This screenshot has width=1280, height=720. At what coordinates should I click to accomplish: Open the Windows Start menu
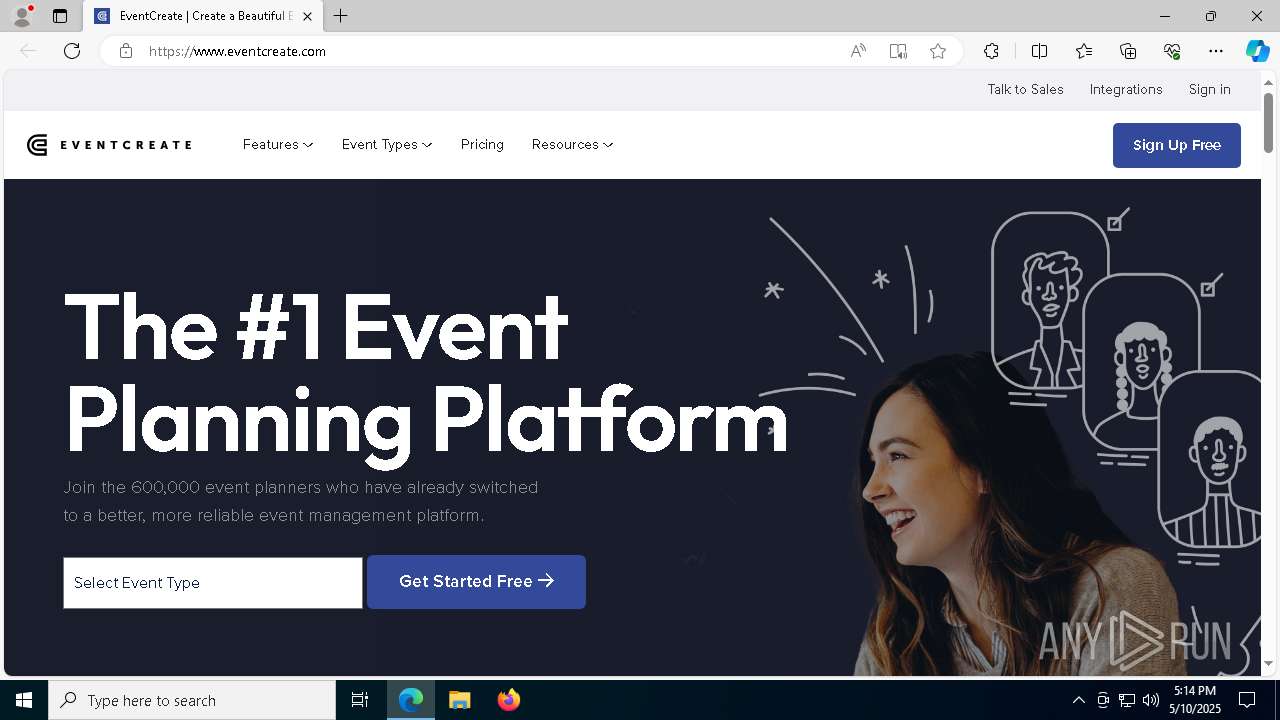(x=24, y=700)
